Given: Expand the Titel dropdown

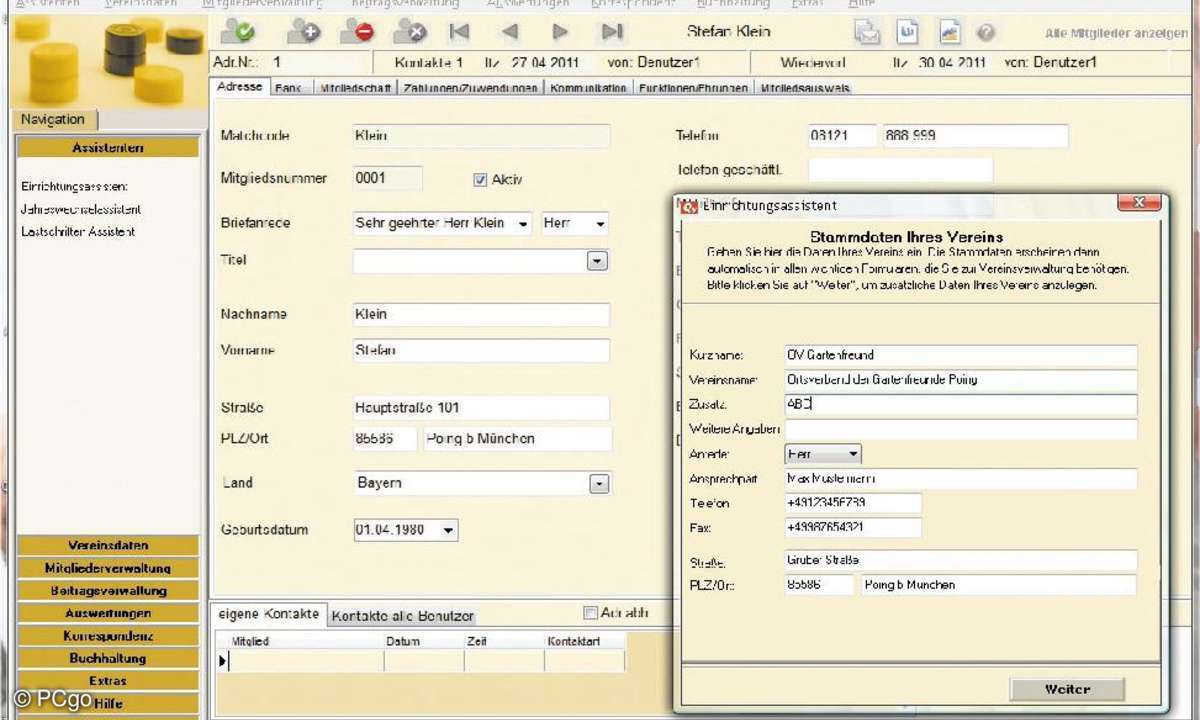Looking at the screenshot, I should [x=597, y=261].
